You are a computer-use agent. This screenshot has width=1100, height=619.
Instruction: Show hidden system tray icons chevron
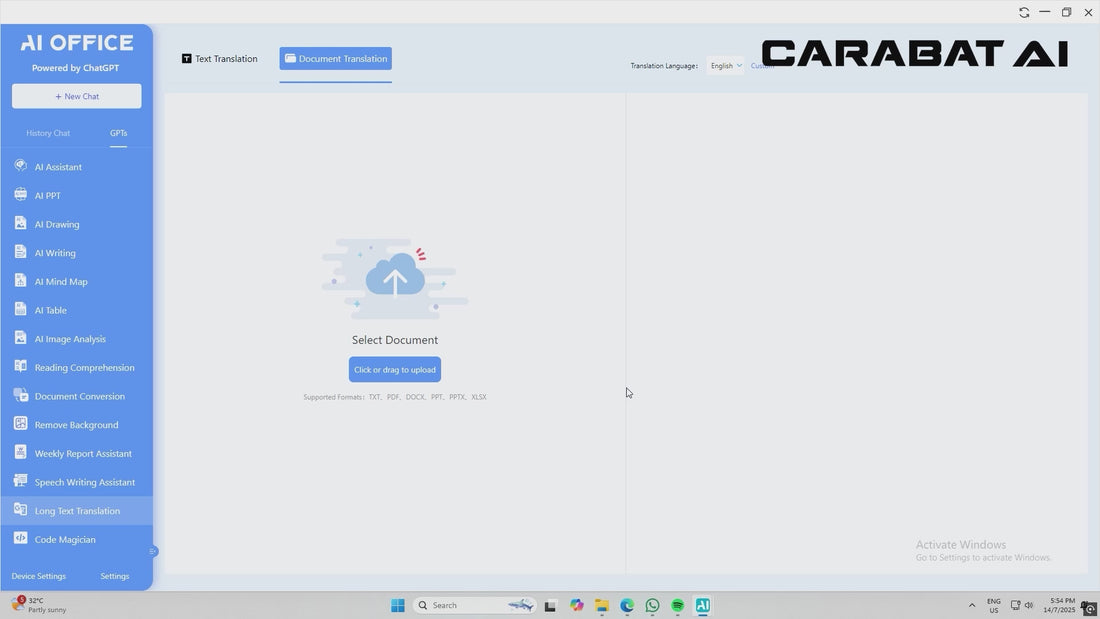pyautogui.click(x=971, y=605)
